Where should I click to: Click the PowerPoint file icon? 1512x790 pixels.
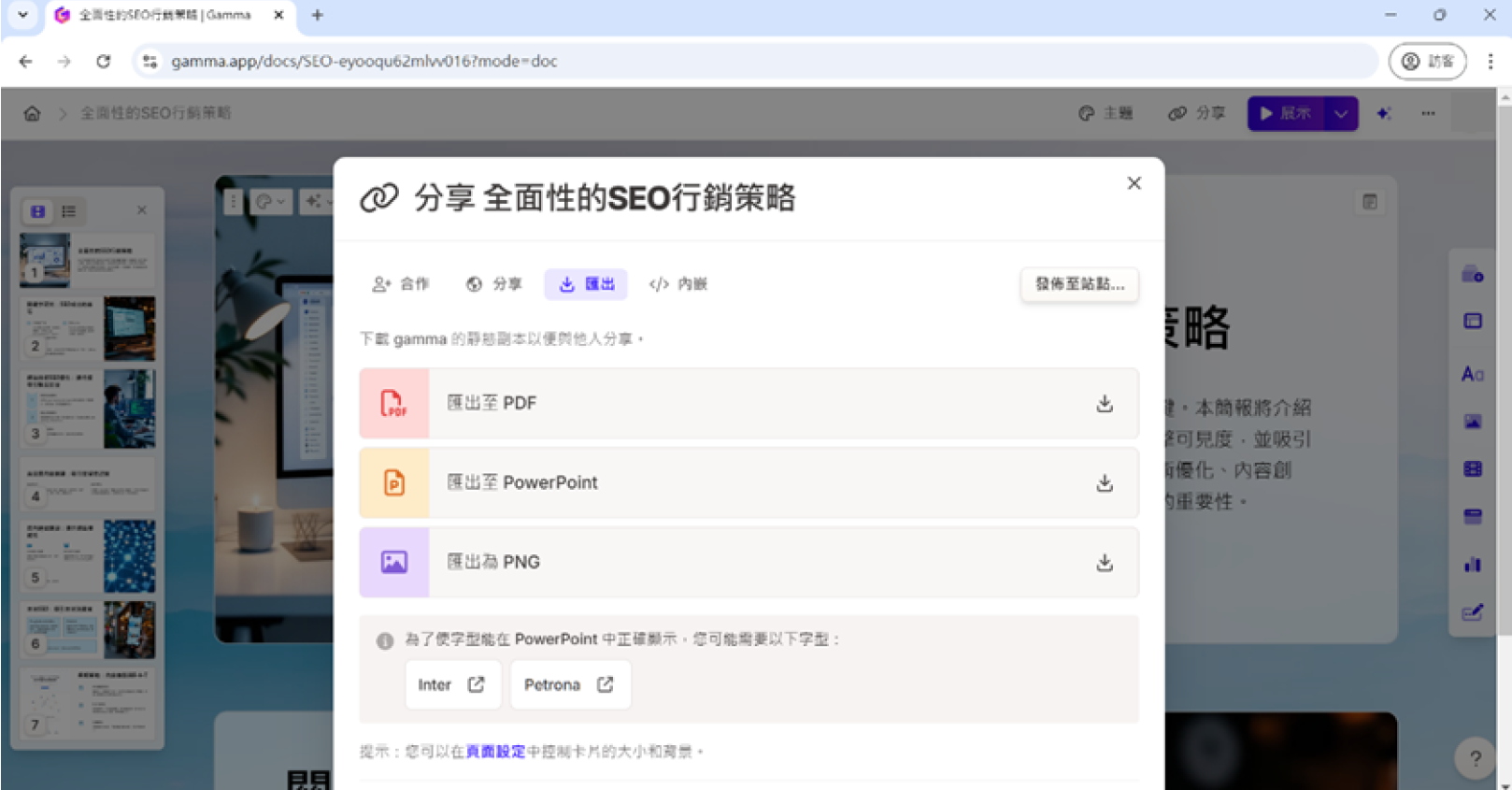tap(394, 482)
